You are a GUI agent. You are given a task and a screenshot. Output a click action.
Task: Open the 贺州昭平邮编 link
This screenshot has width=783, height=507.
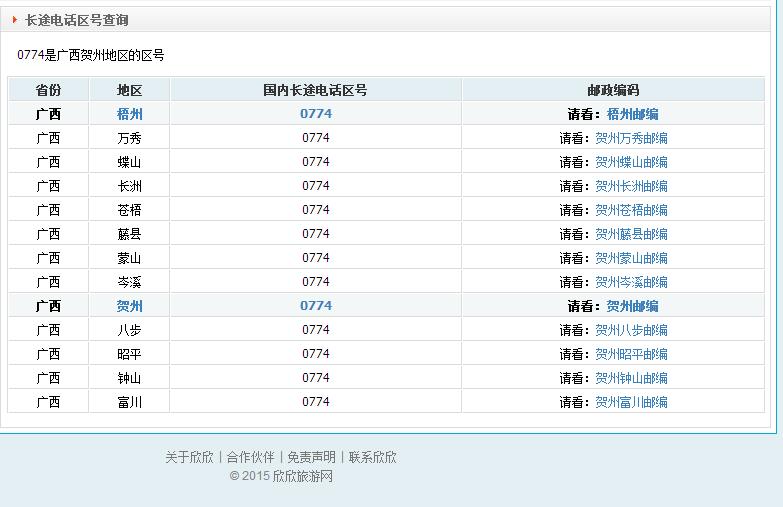click(x=631, y=354)
